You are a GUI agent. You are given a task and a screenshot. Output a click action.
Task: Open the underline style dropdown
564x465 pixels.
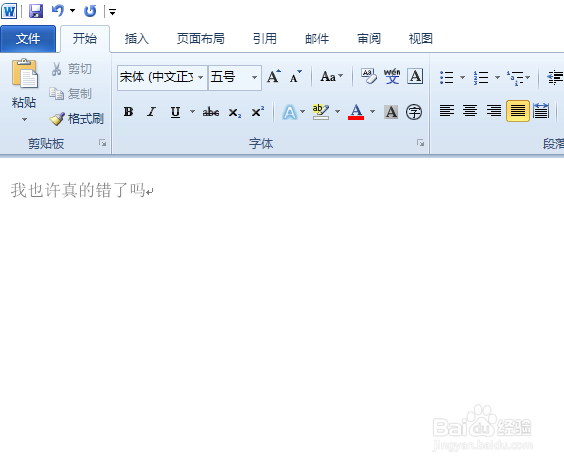coord(192,112)
